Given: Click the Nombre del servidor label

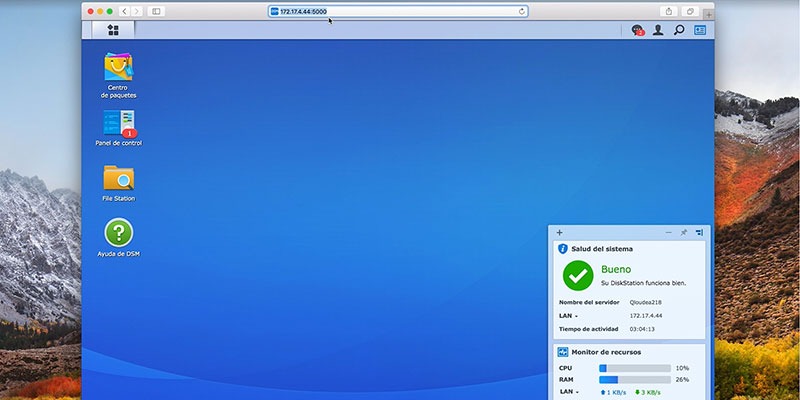Looking at the screenshot, I should [589, 303].
